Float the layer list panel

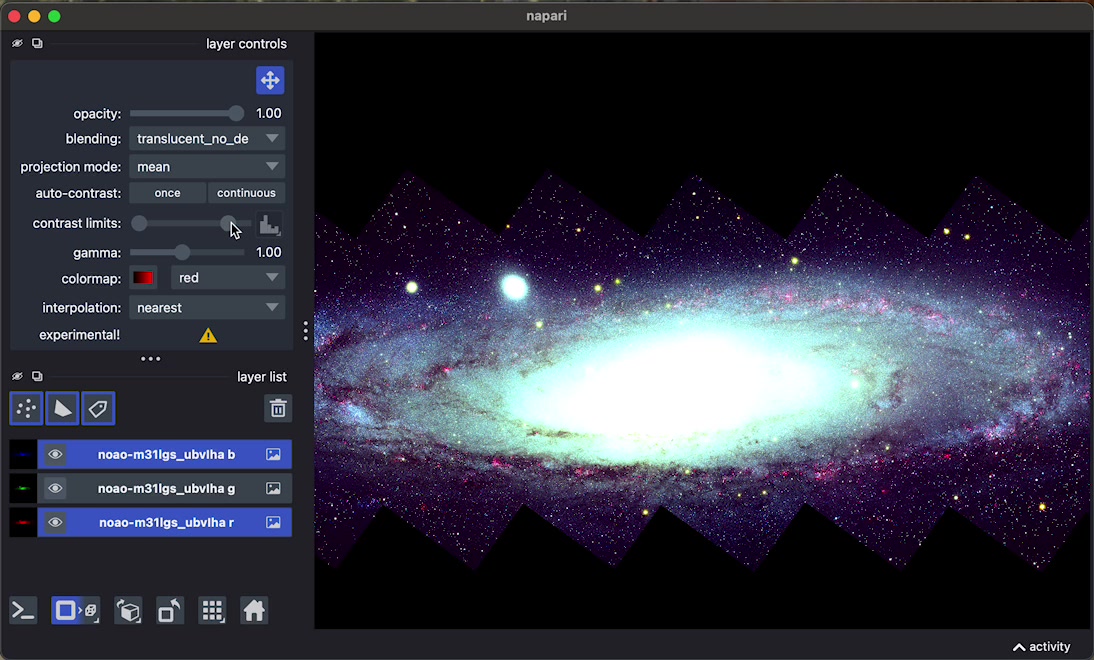(37, 376)
